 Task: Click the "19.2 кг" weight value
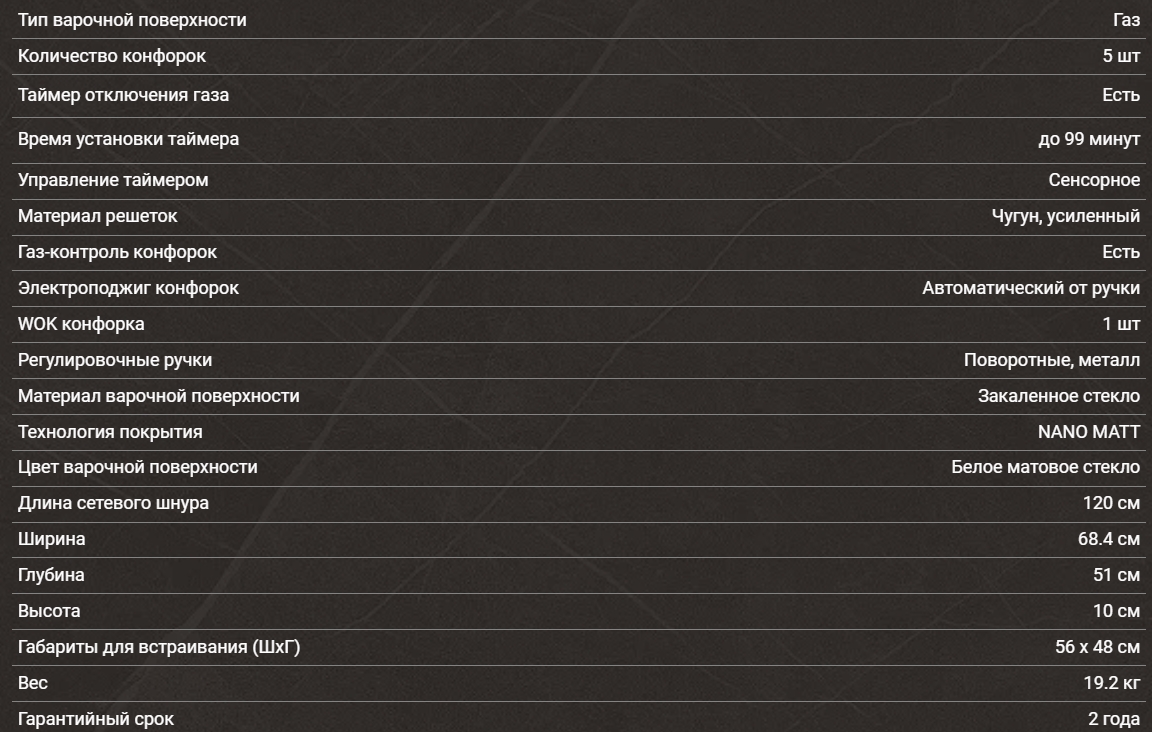1111,683
